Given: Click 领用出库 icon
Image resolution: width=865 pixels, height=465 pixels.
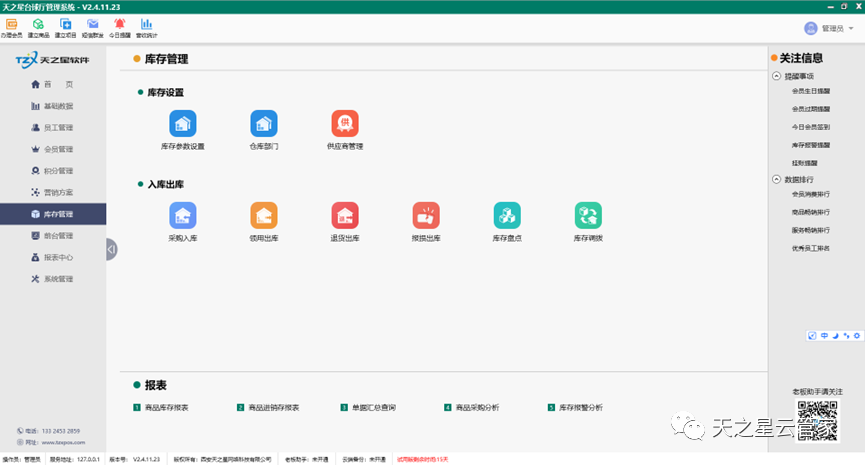Looking at the screenshot, I should coord(264,215).
